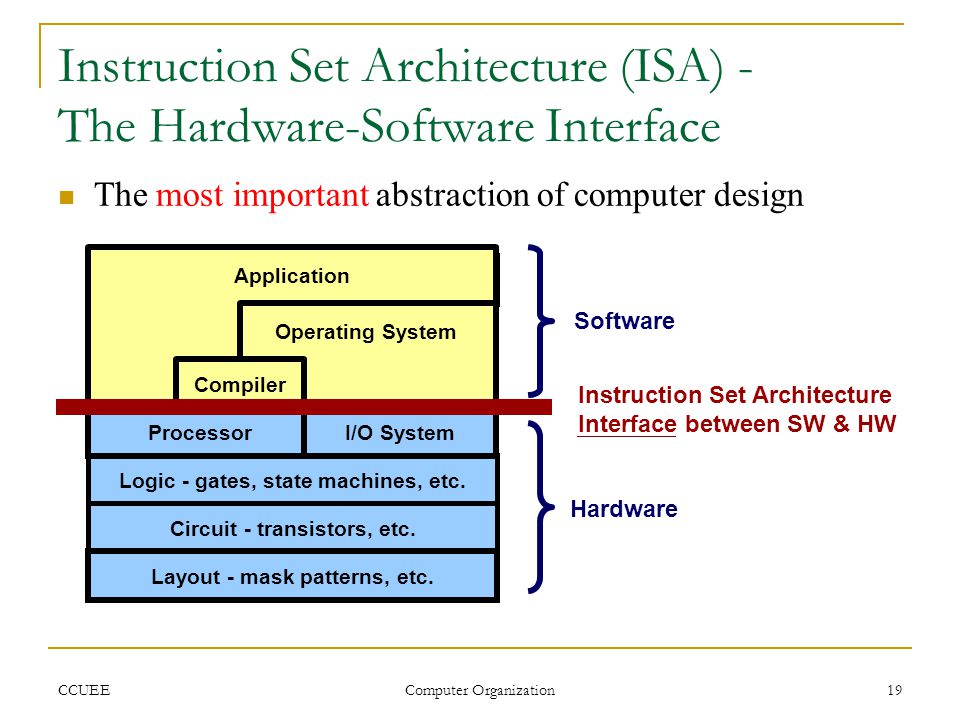
Task: Click the text "abstraction of computer design"
Action: pyautogui.click(x=589, y=196)
